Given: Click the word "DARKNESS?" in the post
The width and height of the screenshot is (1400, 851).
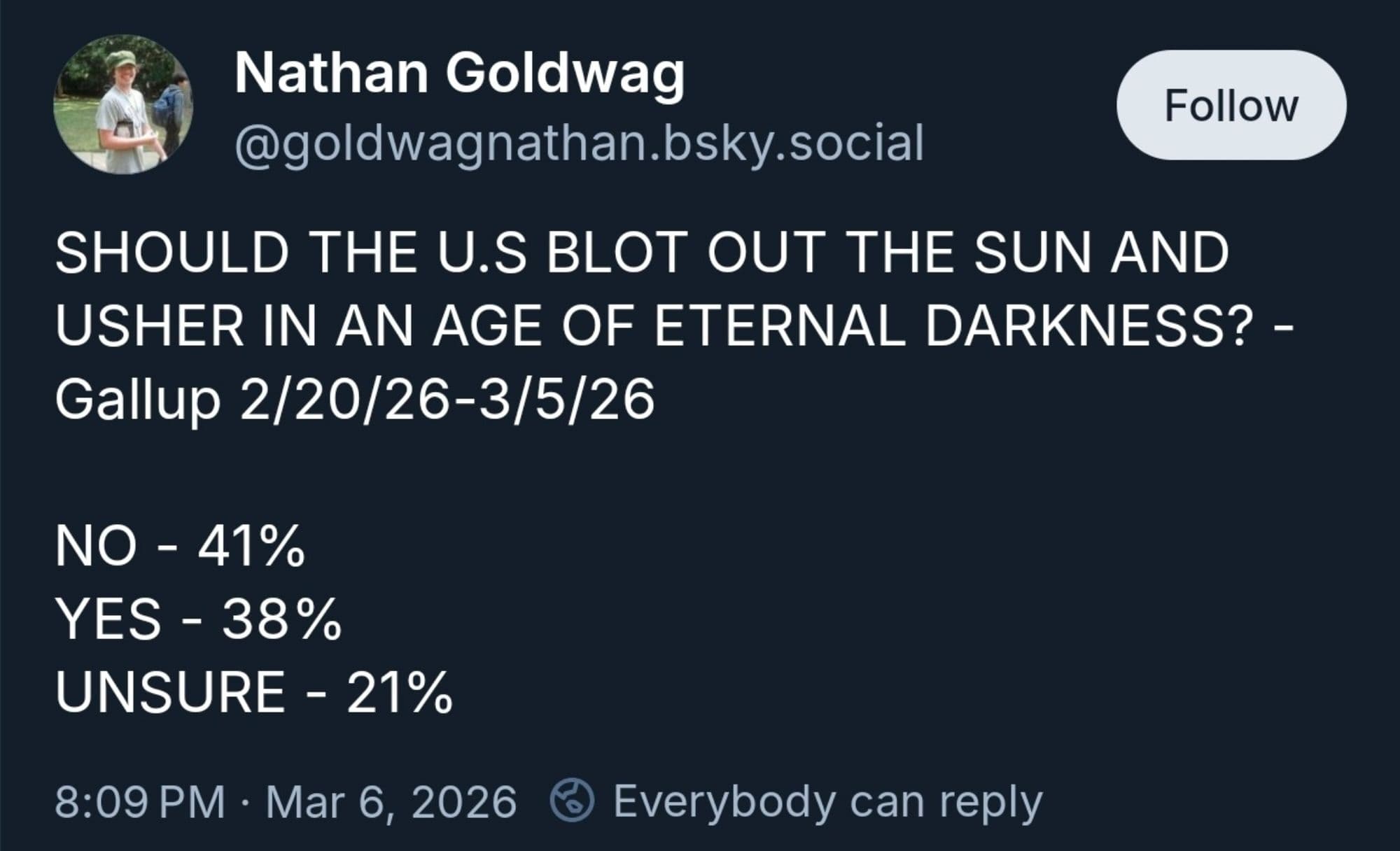Looking at the screenshot, I should [x=1086, y=326].
